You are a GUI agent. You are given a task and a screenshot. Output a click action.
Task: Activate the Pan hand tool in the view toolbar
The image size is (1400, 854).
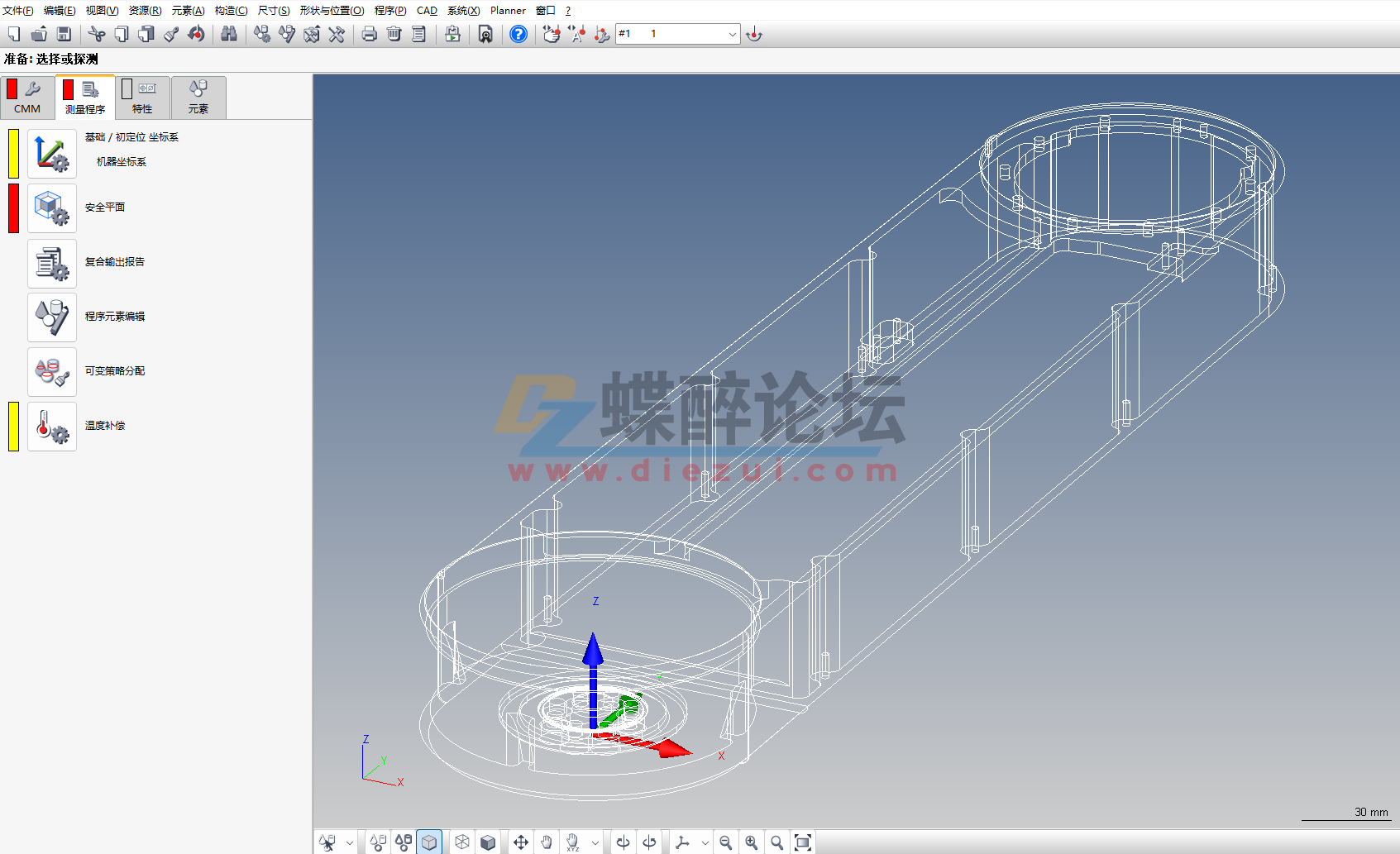pyautogui.click(x=546, y=842)
